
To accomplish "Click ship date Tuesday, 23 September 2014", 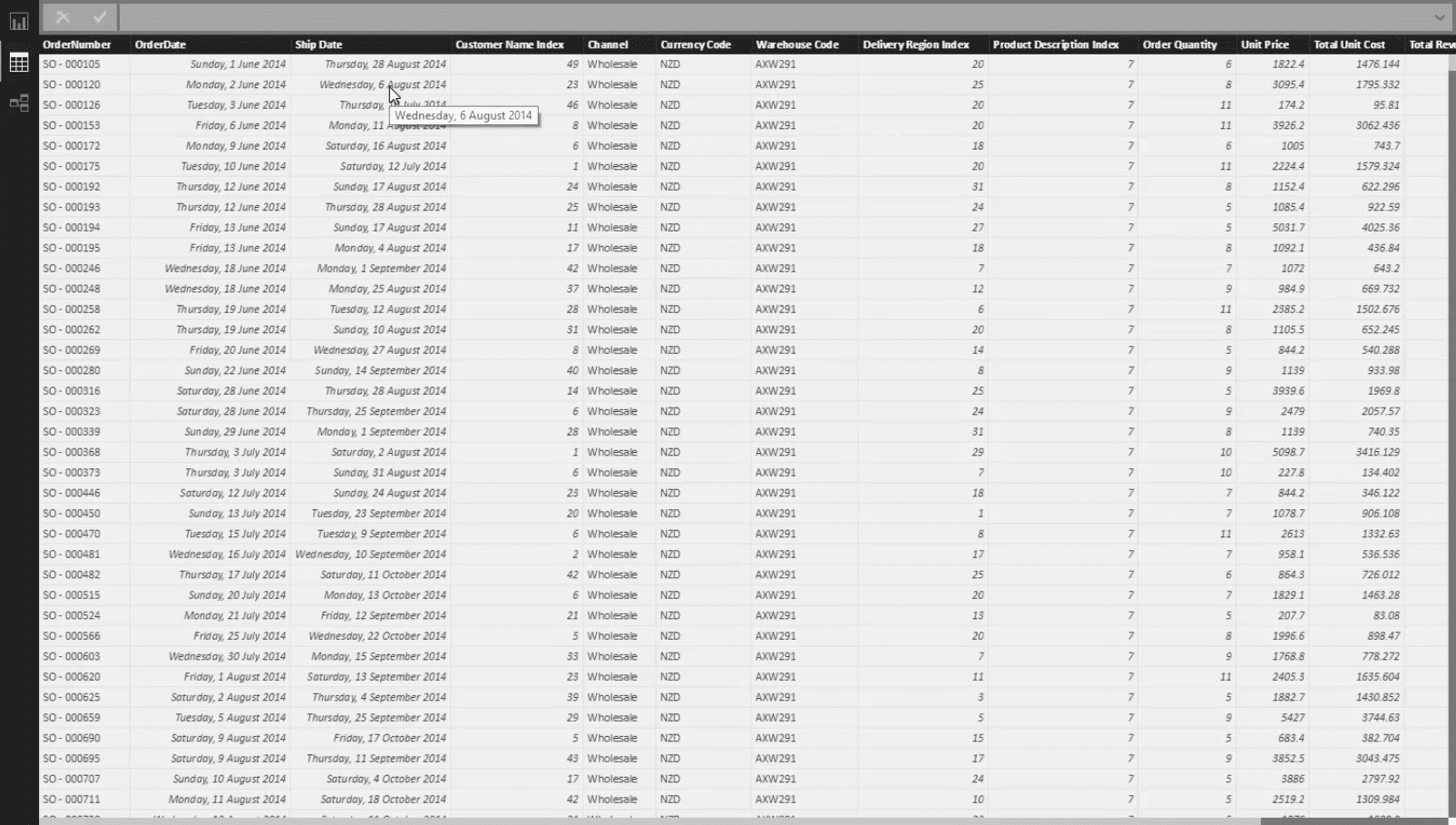I will coord(379,514).
